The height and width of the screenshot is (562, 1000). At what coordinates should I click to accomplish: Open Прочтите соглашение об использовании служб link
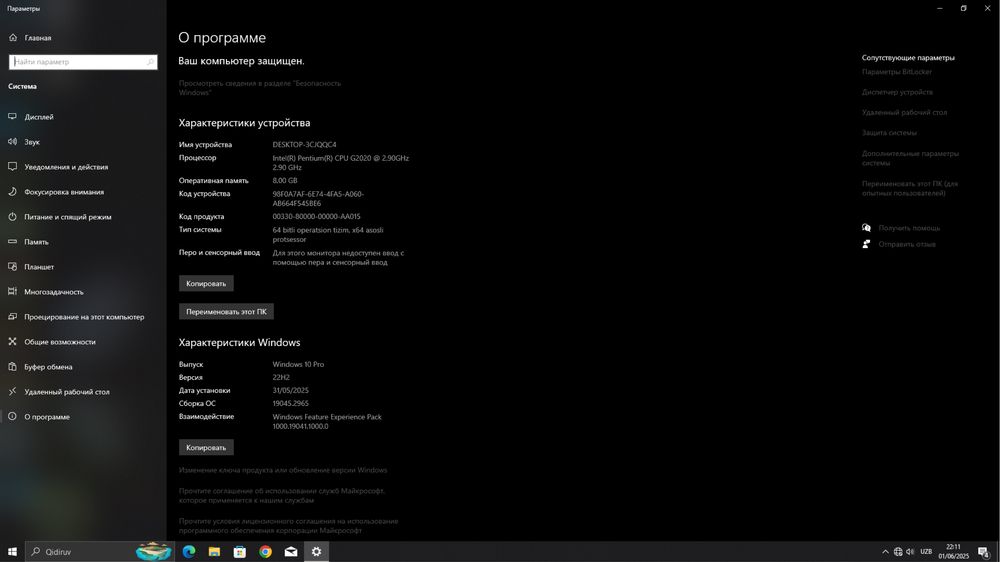click(281, 496)
